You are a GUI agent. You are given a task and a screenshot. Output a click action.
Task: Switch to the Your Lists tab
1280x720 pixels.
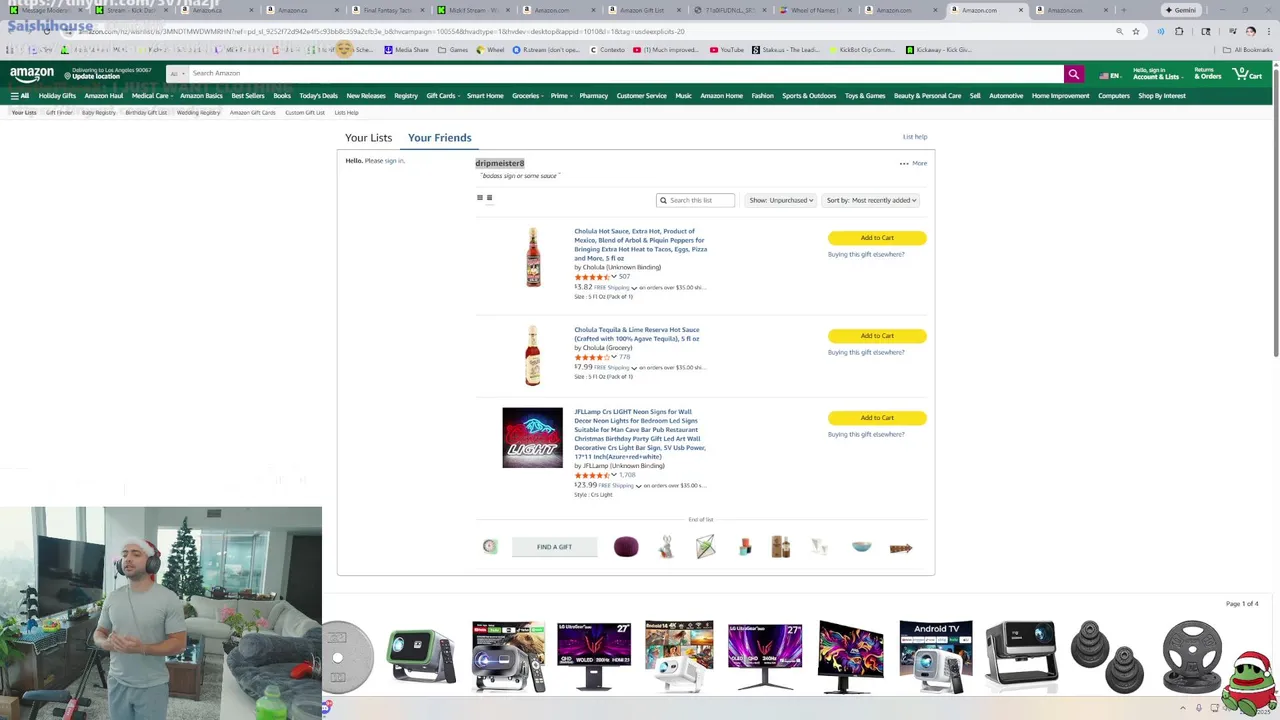[x=369, y=138]
